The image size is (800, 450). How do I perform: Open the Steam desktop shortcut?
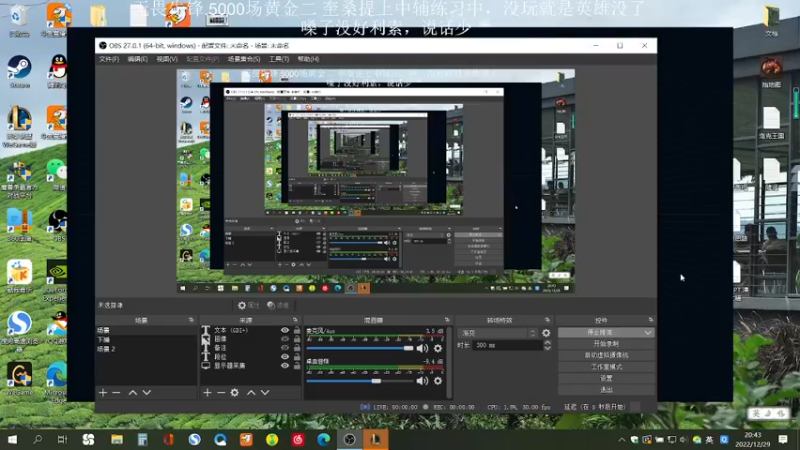[19, 72]
